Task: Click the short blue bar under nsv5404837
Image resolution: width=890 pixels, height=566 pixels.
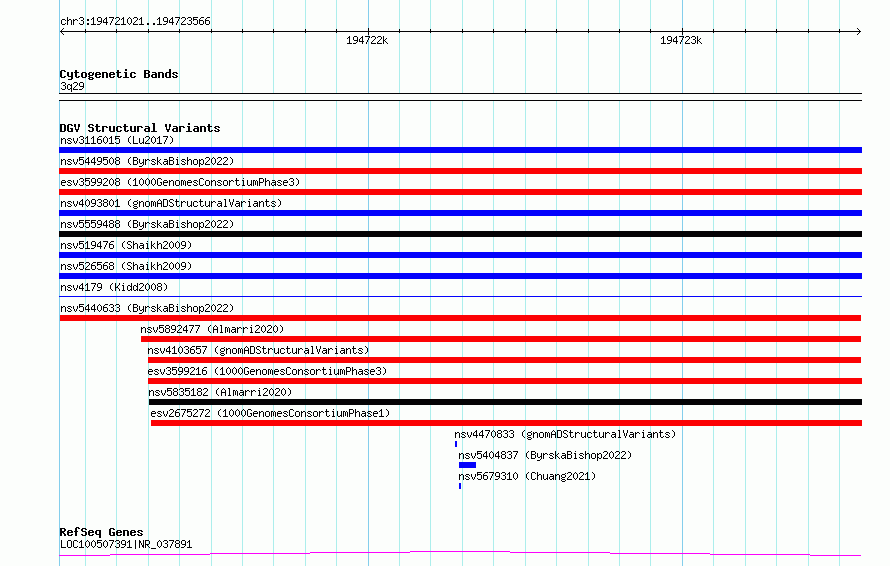Action: (x=467, y=465)
